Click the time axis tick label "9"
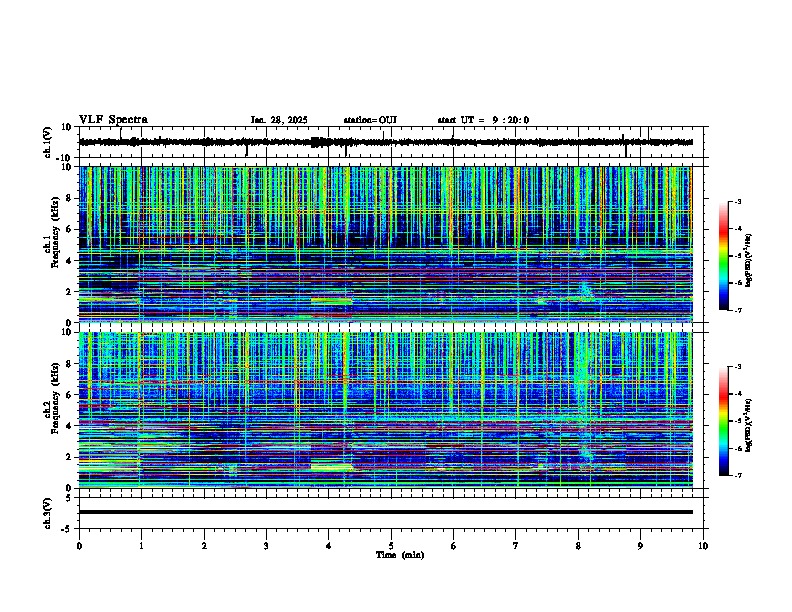The image size is (792, 612). 640,546
